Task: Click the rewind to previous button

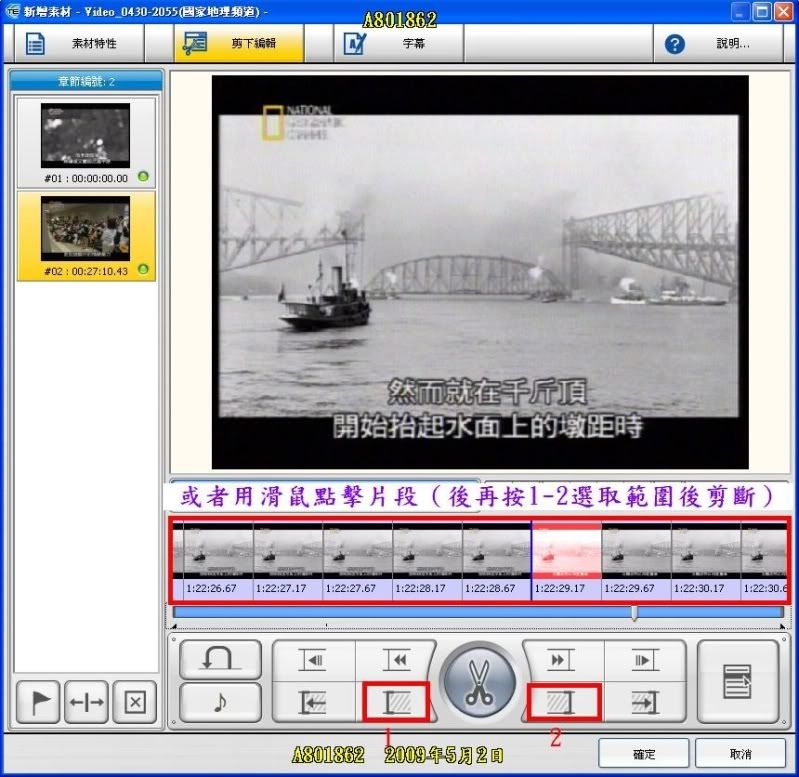Action: 397,660
